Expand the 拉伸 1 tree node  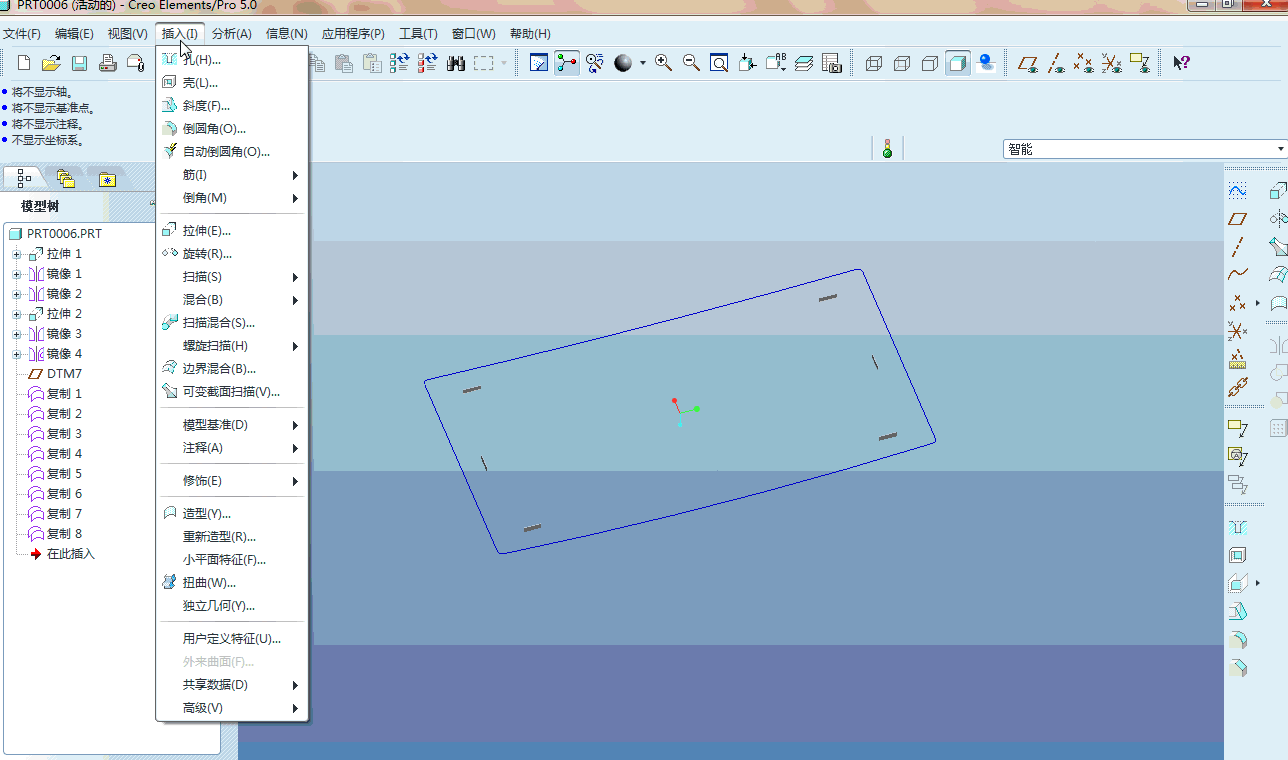coord(16,254)
